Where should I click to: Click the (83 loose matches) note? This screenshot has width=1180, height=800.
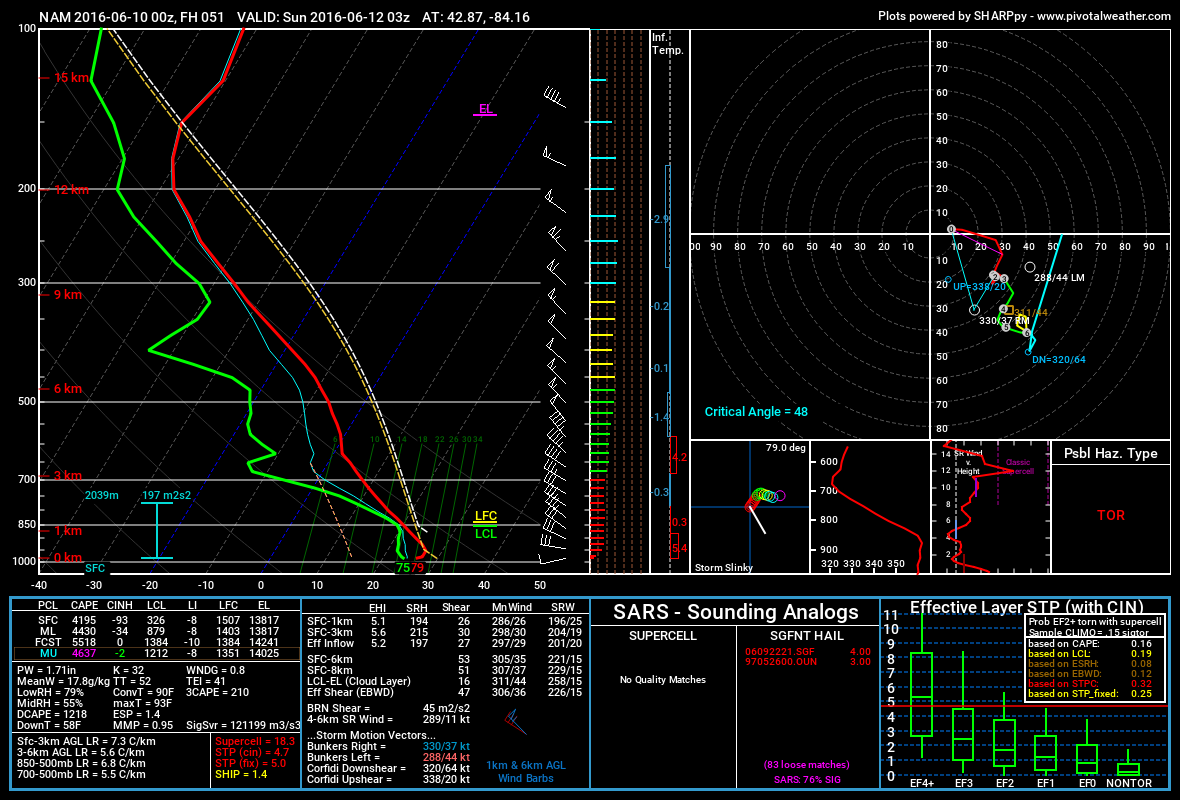806,765
